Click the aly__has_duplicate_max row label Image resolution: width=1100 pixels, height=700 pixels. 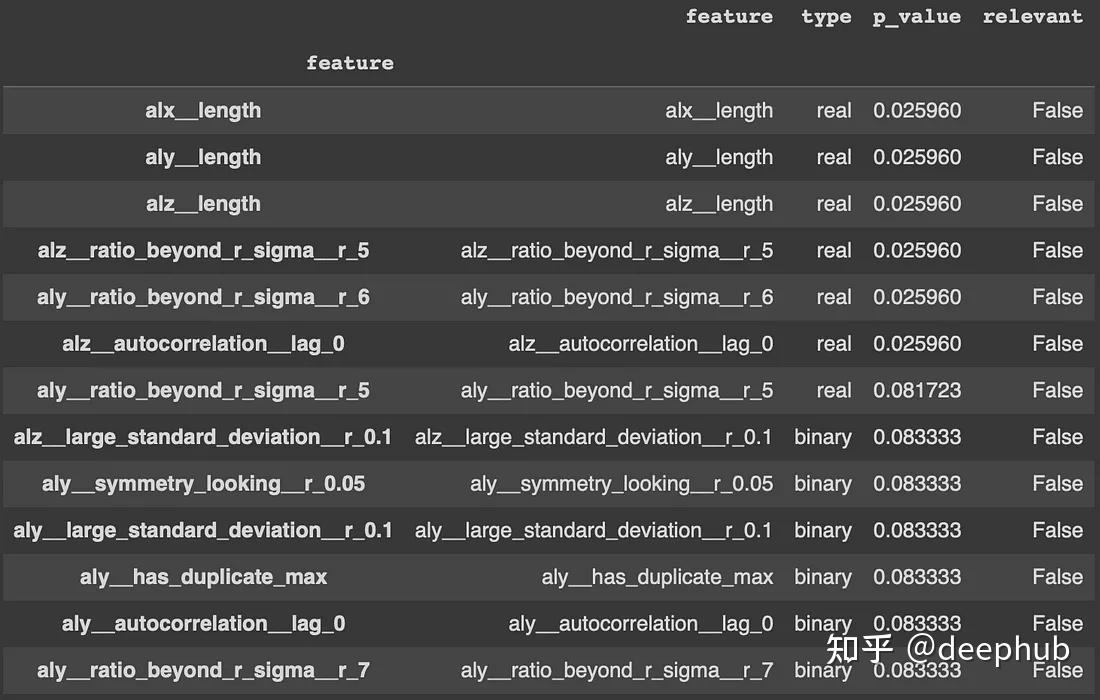[203, 577]
